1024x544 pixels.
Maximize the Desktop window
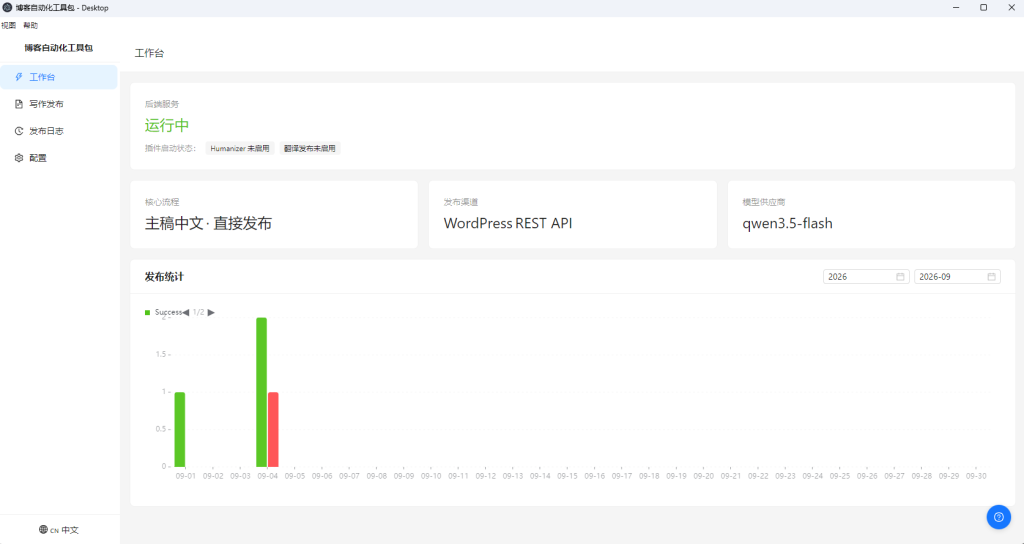[984, 8]
